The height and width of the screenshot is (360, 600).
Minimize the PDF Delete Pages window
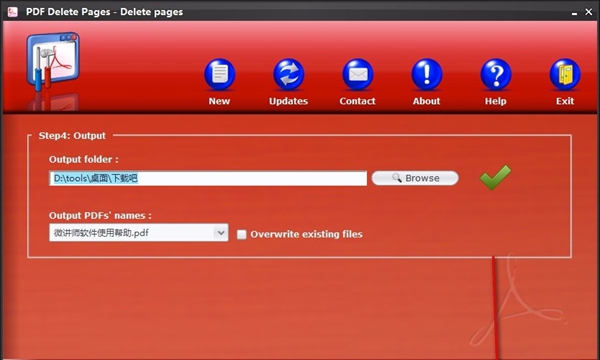[574, 13]
